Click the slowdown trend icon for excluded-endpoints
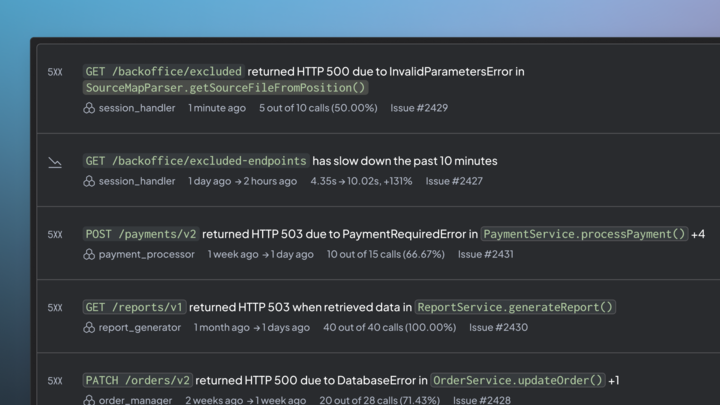 pyautogui.click(x=55, y=163)
